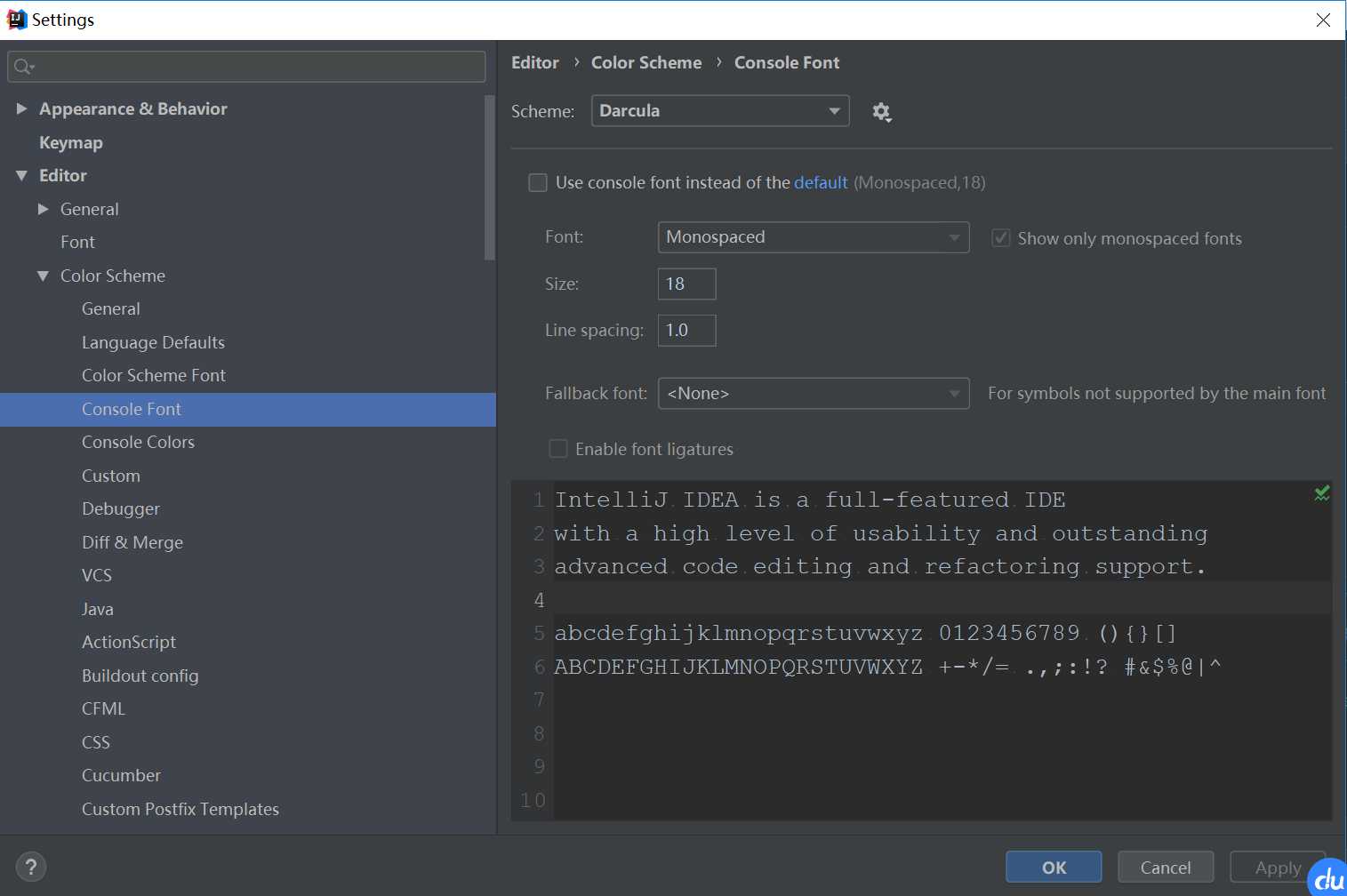Select Custom Postfix Templates
1347x896 pixels.
180,809
